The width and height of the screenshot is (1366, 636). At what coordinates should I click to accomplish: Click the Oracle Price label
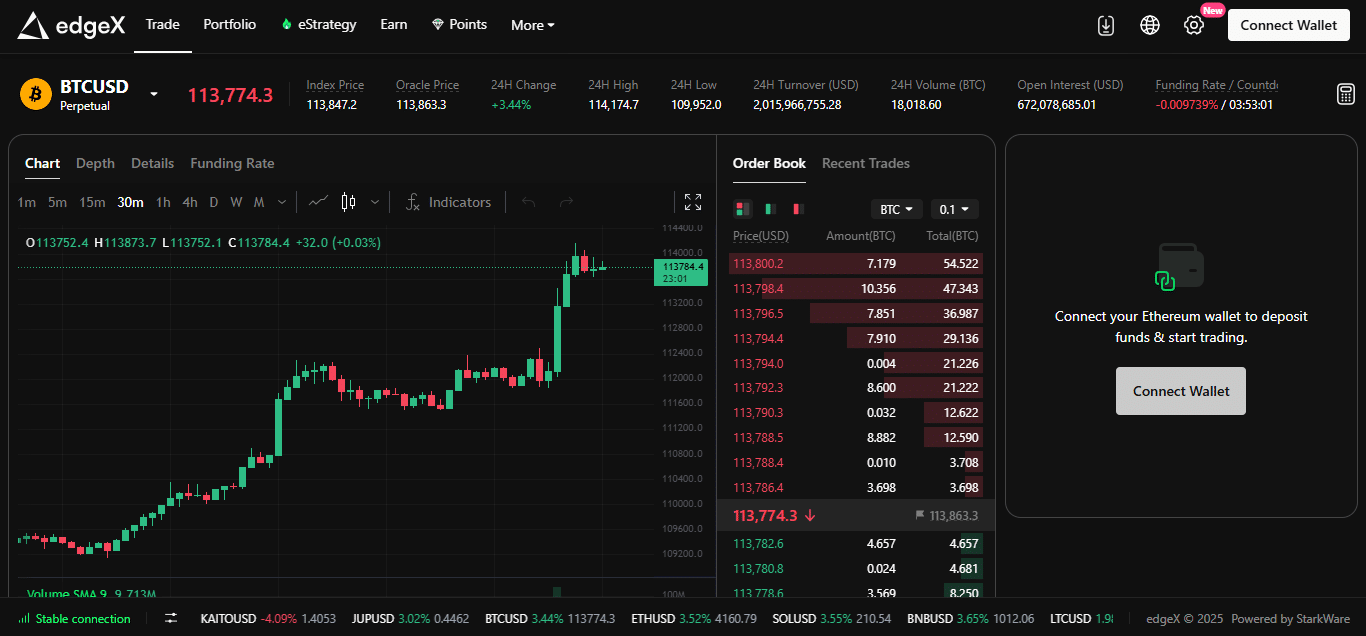tap(427, 85)
